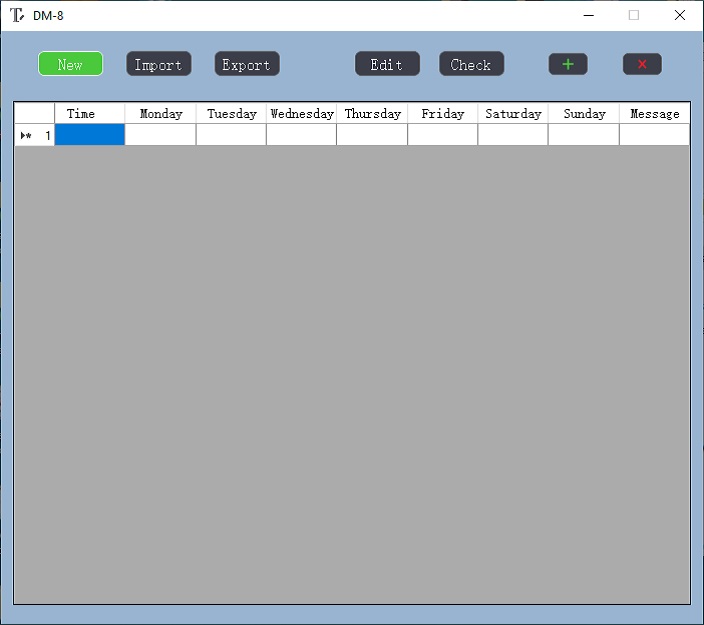Click the Tuesday cell in row 1
Image resolution: width=704 pixels, height=625 pixels.
(231, 135)
